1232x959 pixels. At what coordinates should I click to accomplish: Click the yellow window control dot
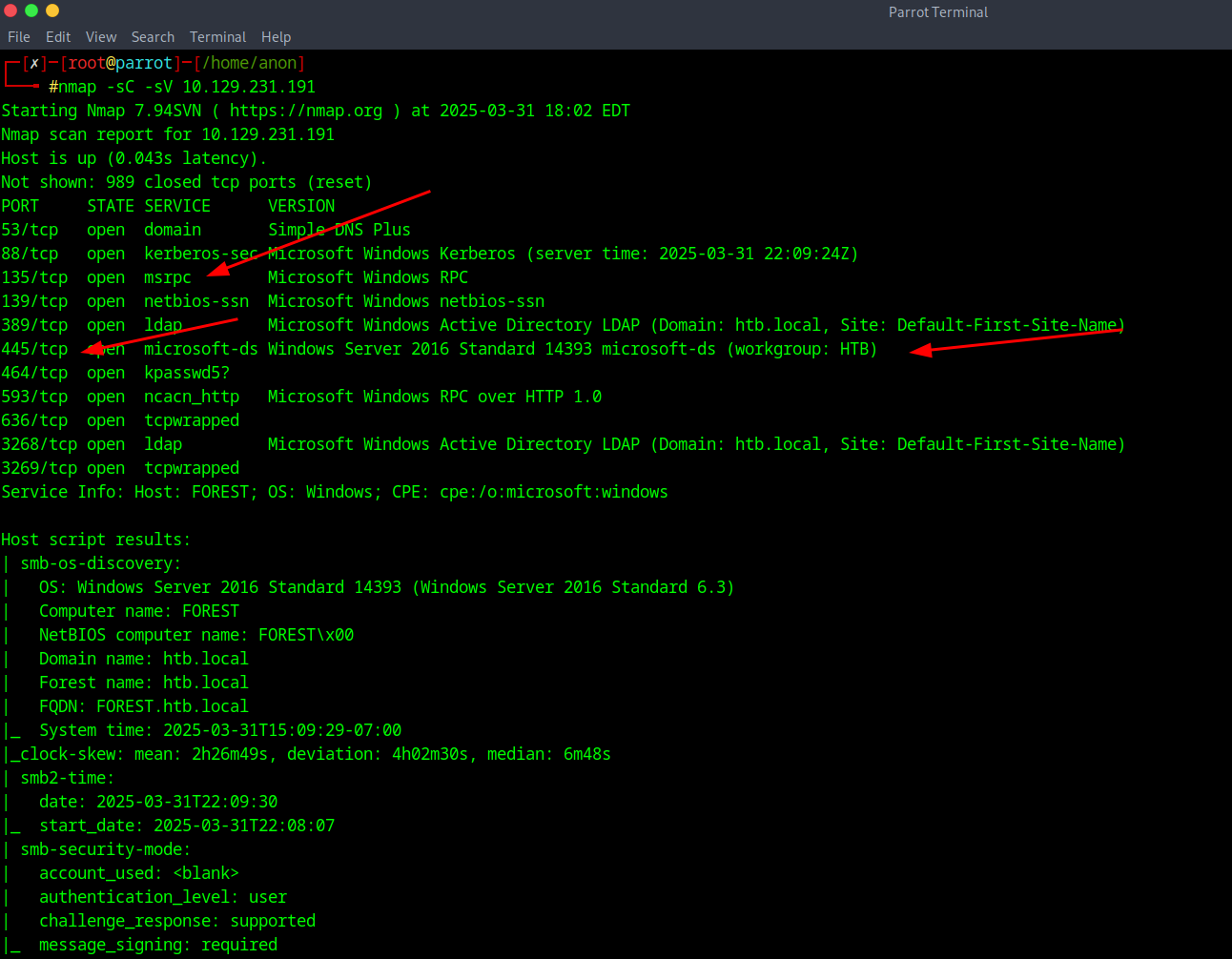click(x=52, y=10)
